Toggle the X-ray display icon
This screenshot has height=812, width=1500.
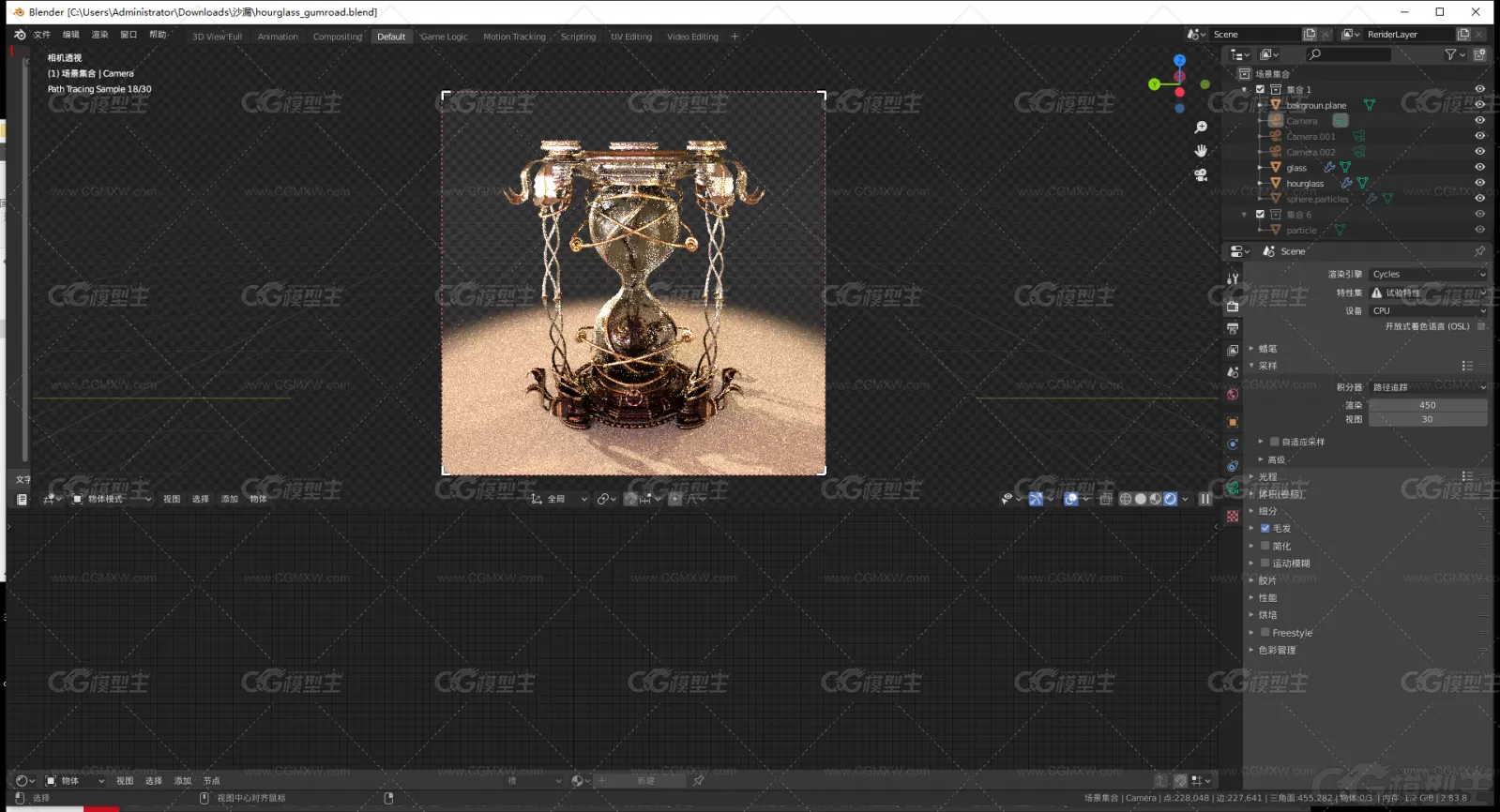point(1105,499)
